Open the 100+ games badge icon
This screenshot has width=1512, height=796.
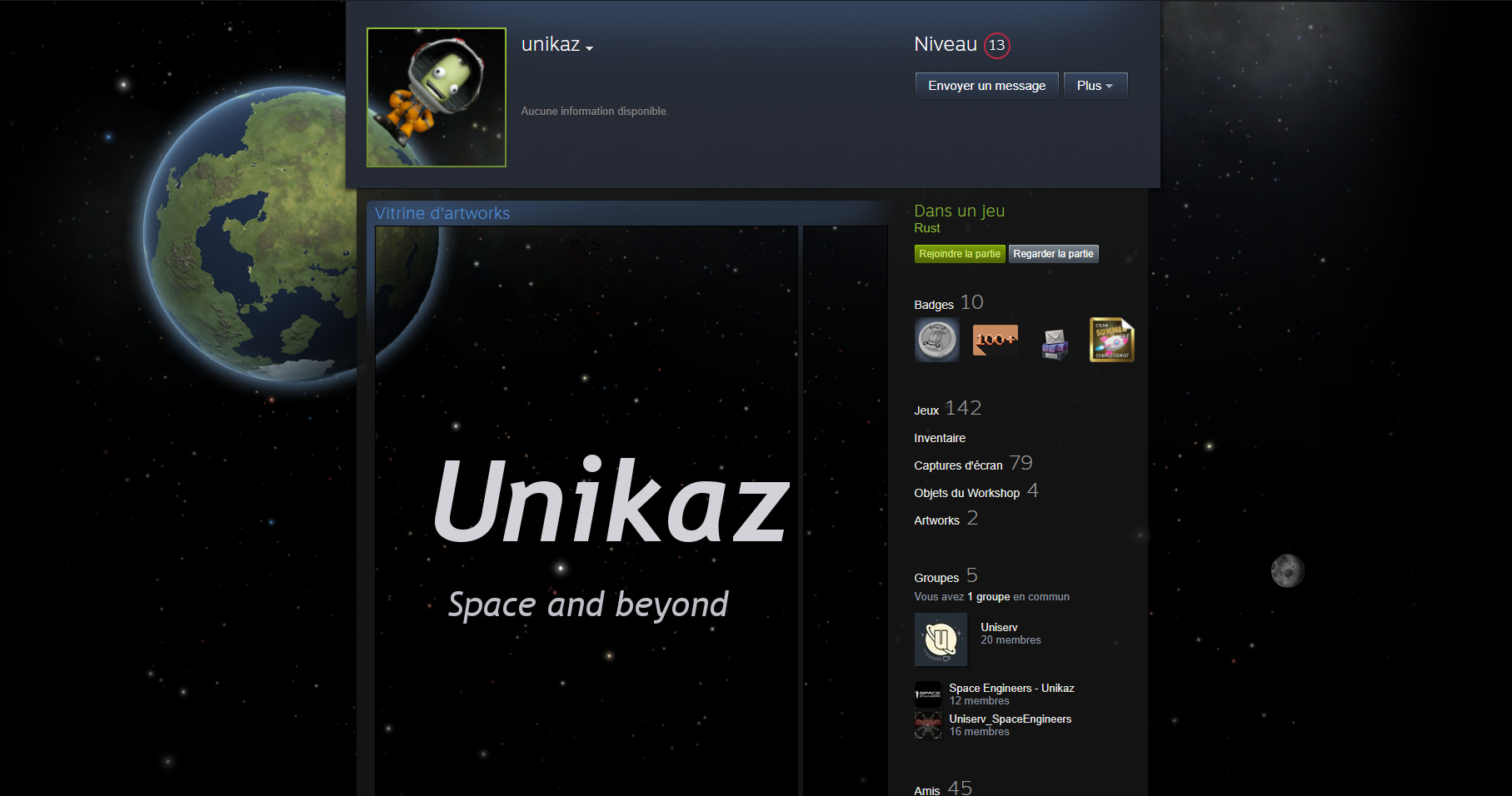pos(996,340)
